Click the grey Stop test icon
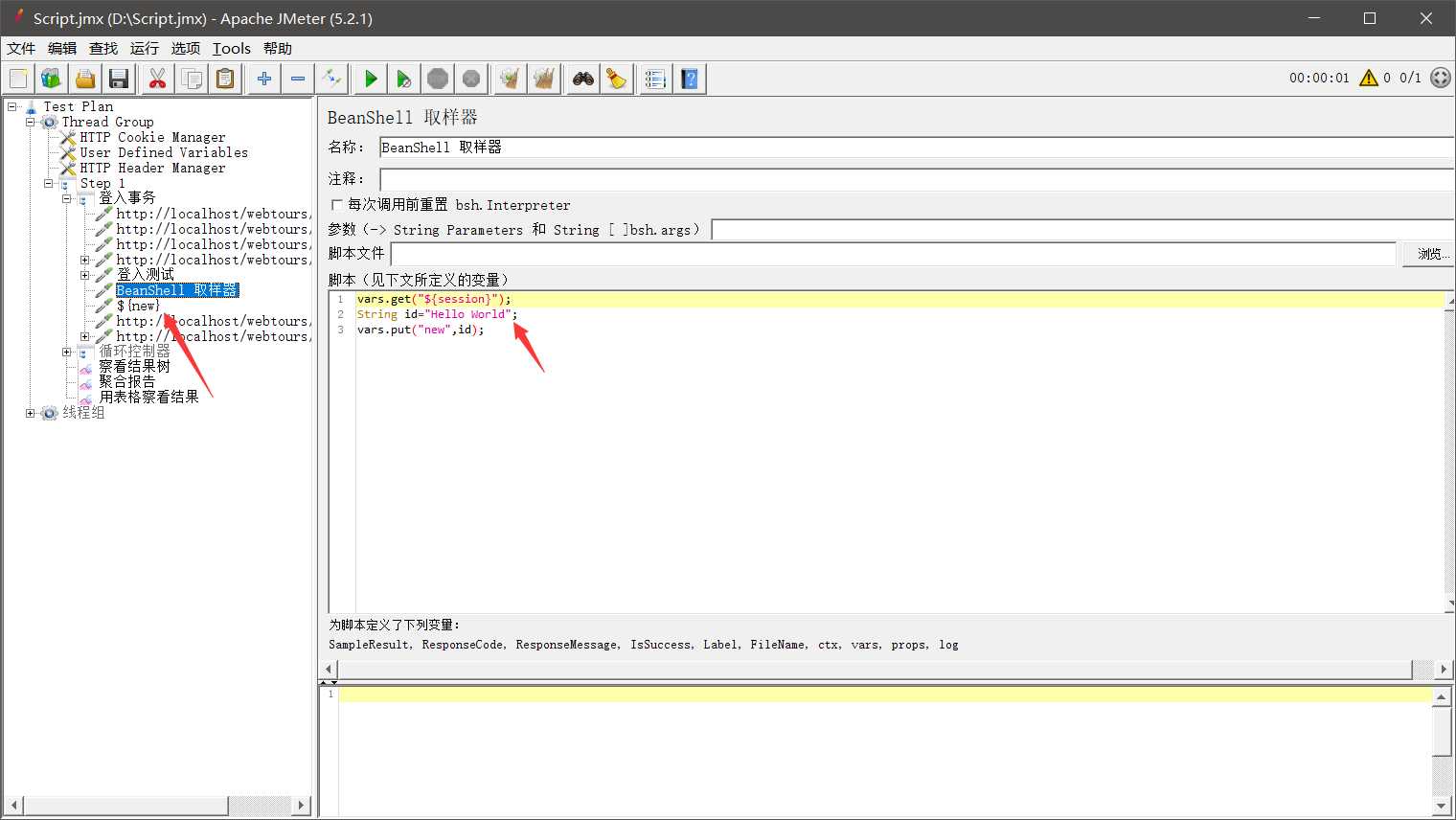The height and width of the screenshot is (820, 1456). pos(438,79)
